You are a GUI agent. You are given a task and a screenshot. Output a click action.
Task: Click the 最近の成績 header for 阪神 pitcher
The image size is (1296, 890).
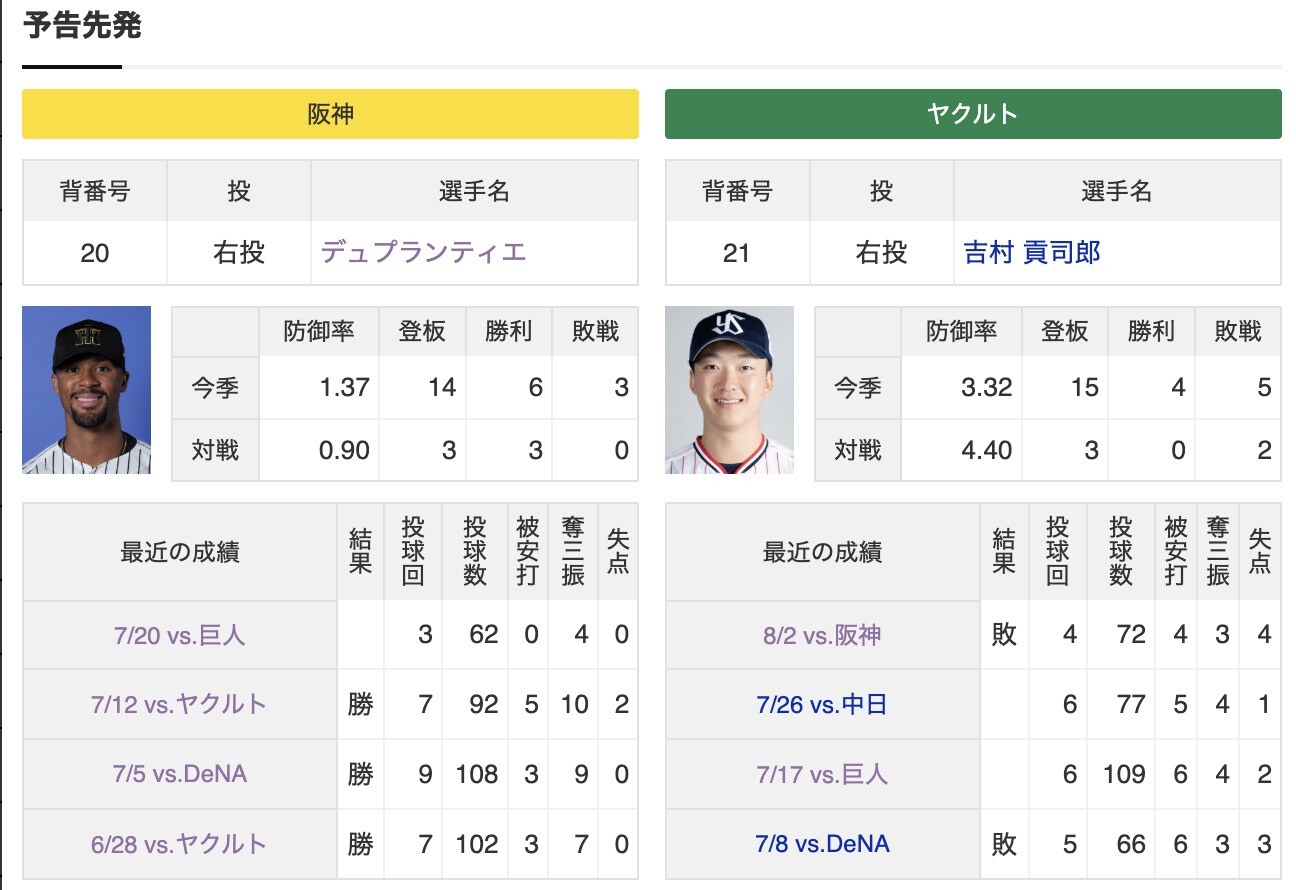point(178,551)
